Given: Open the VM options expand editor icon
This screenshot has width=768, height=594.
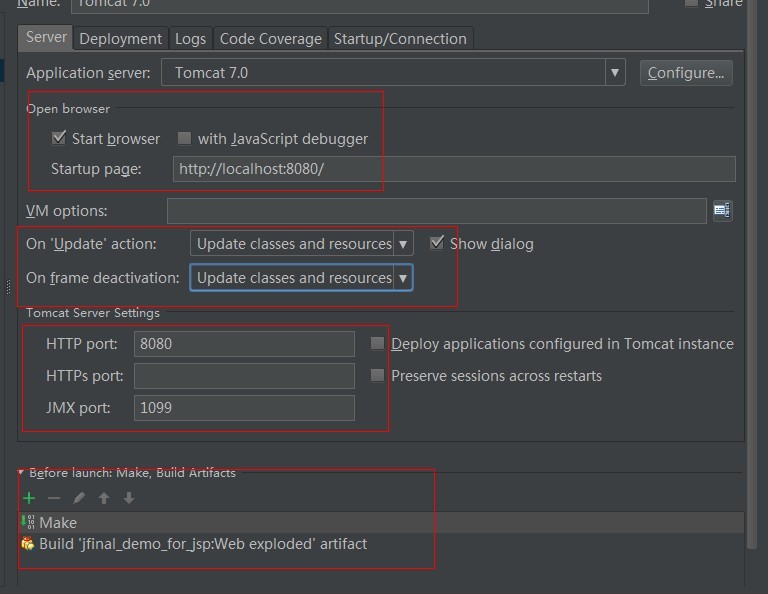Looking at the screenshot, I should 722,211.
